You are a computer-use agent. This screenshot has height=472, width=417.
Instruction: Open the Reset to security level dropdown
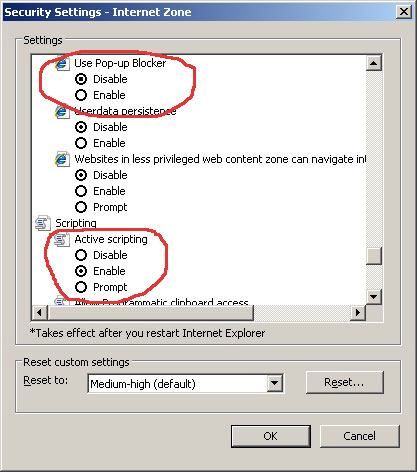[275, 383]
